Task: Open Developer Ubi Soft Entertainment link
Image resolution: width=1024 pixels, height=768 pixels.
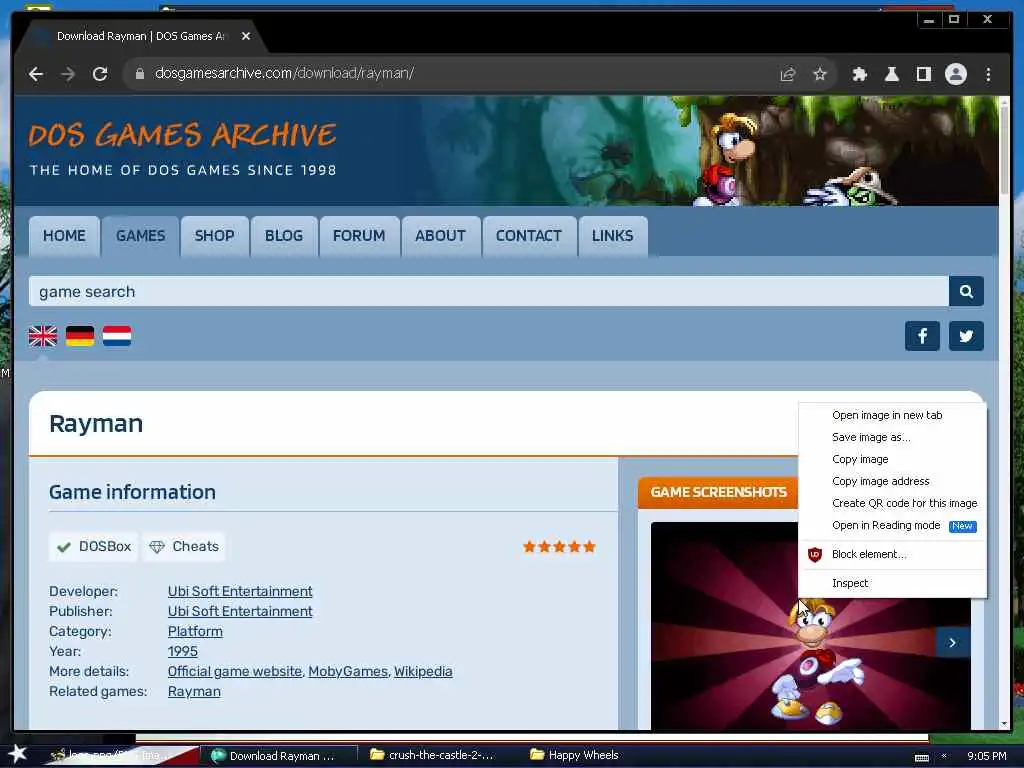Action: (240, 591)
